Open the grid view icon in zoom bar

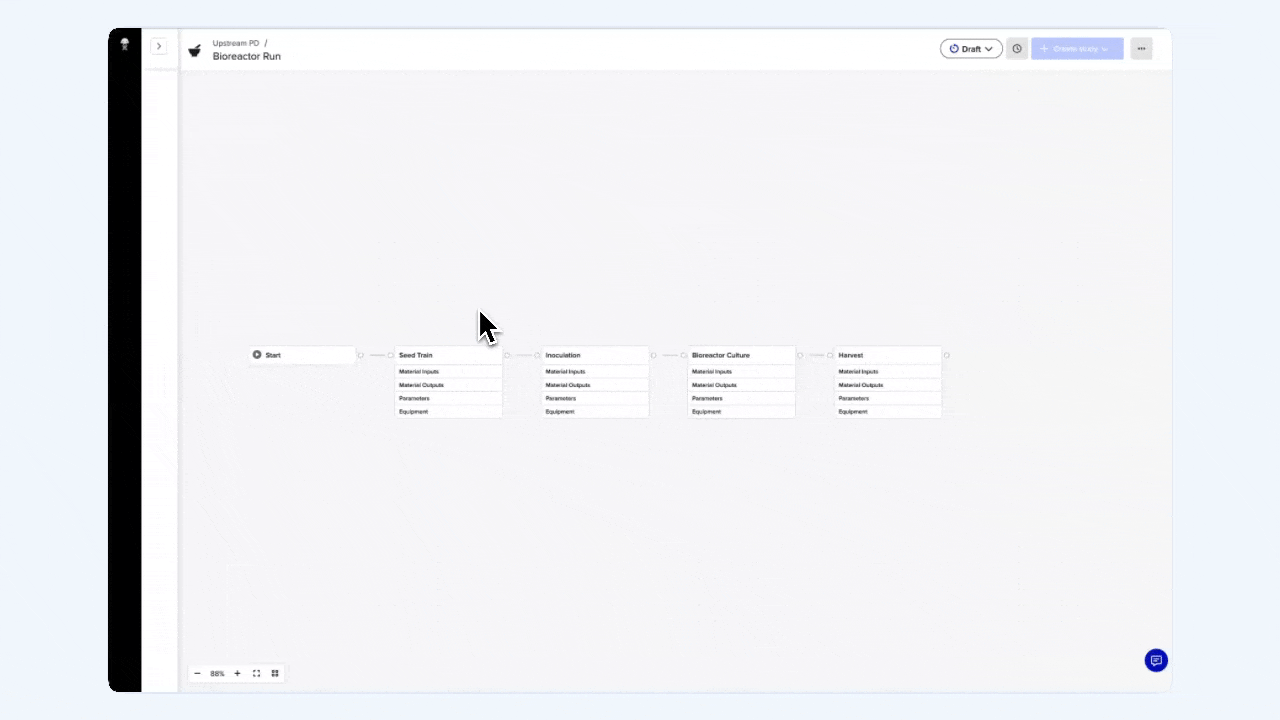[275, 673]
